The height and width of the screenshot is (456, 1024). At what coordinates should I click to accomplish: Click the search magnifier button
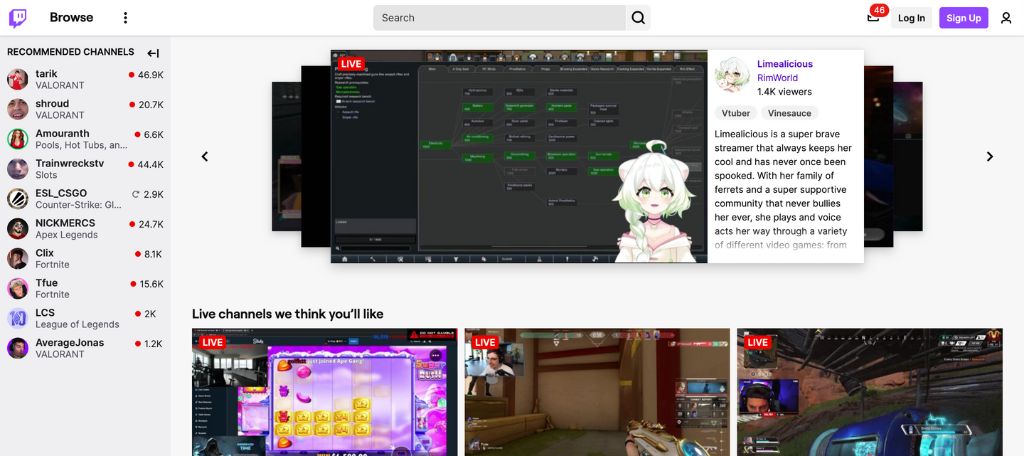[x=638, y=18]
